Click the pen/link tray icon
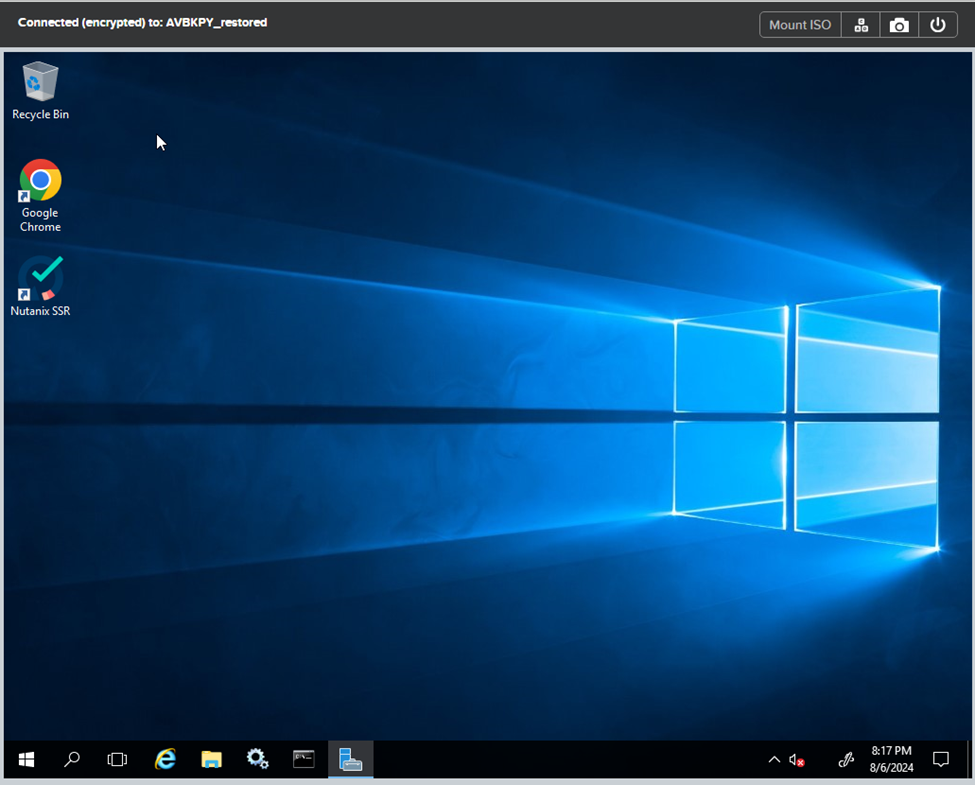975x785 pixels. [846, 759]
